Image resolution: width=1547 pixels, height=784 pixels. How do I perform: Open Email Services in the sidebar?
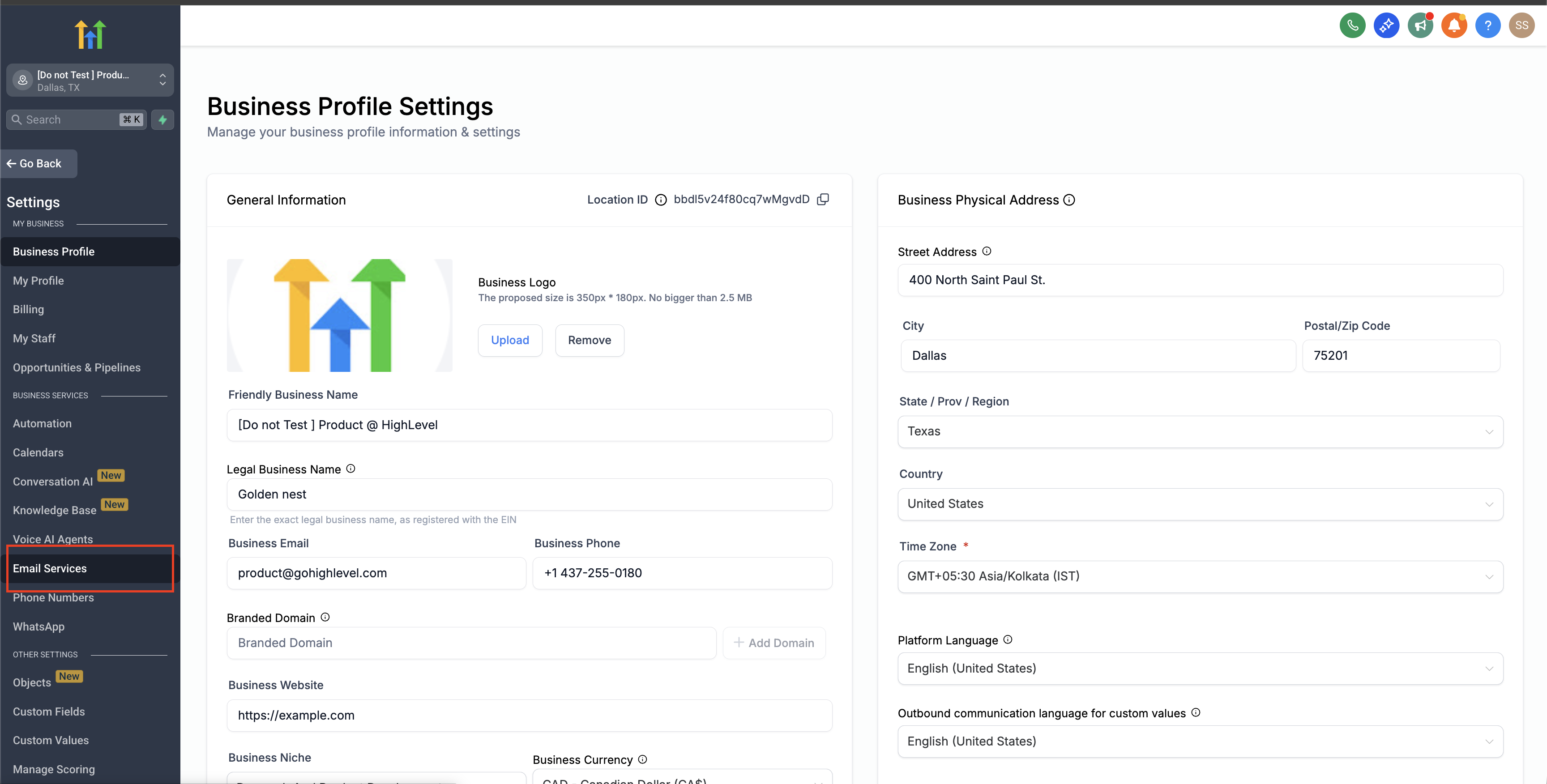point(50,568)
